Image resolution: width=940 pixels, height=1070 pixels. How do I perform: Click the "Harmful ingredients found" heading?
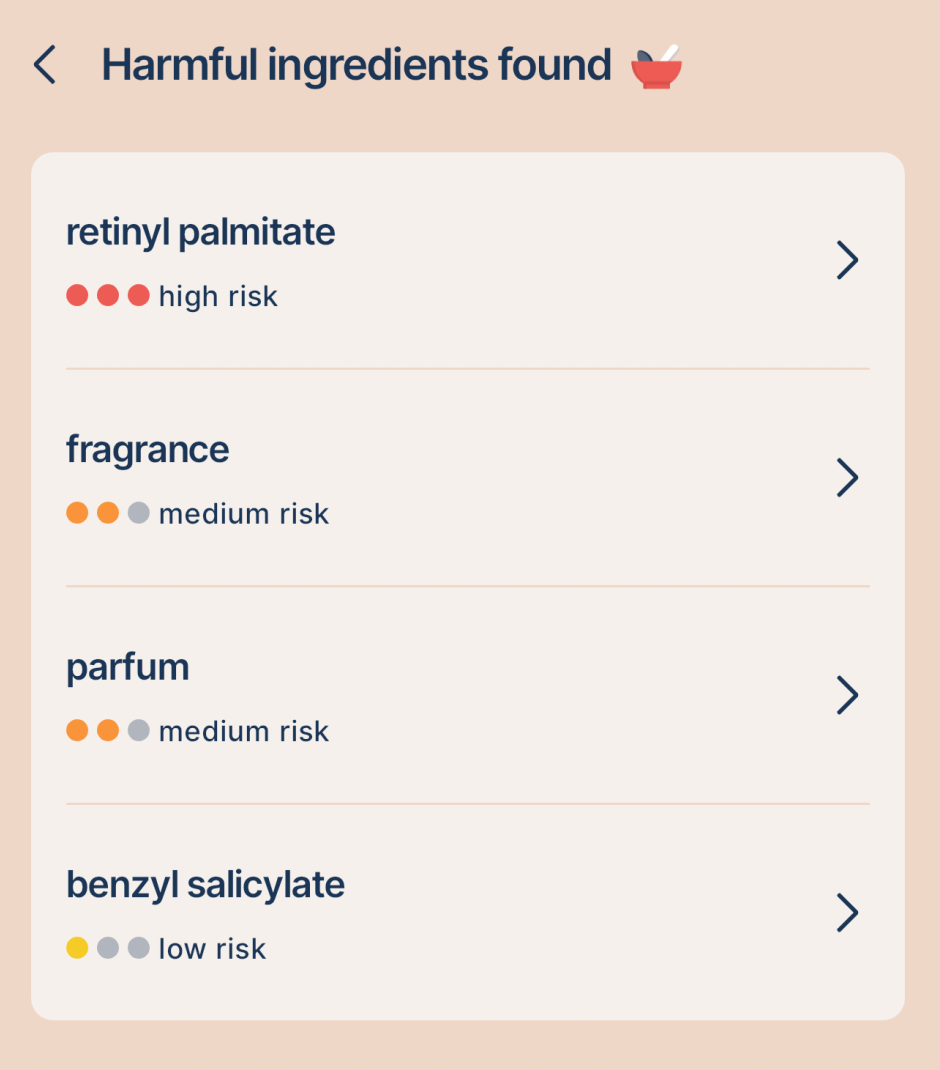tap(356, 66)
